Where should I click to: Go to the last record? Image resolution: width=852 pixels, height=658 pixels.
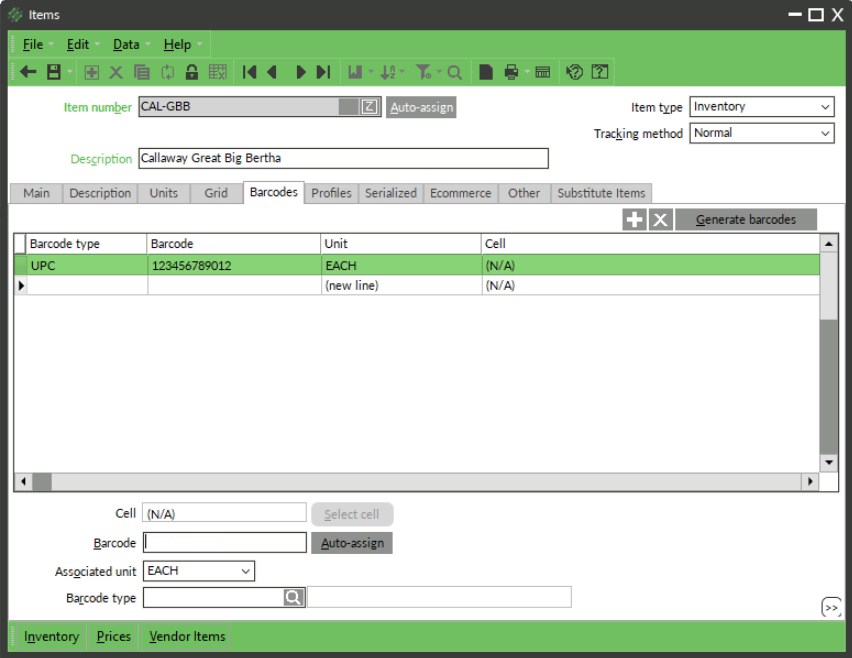tap(324, 72)
